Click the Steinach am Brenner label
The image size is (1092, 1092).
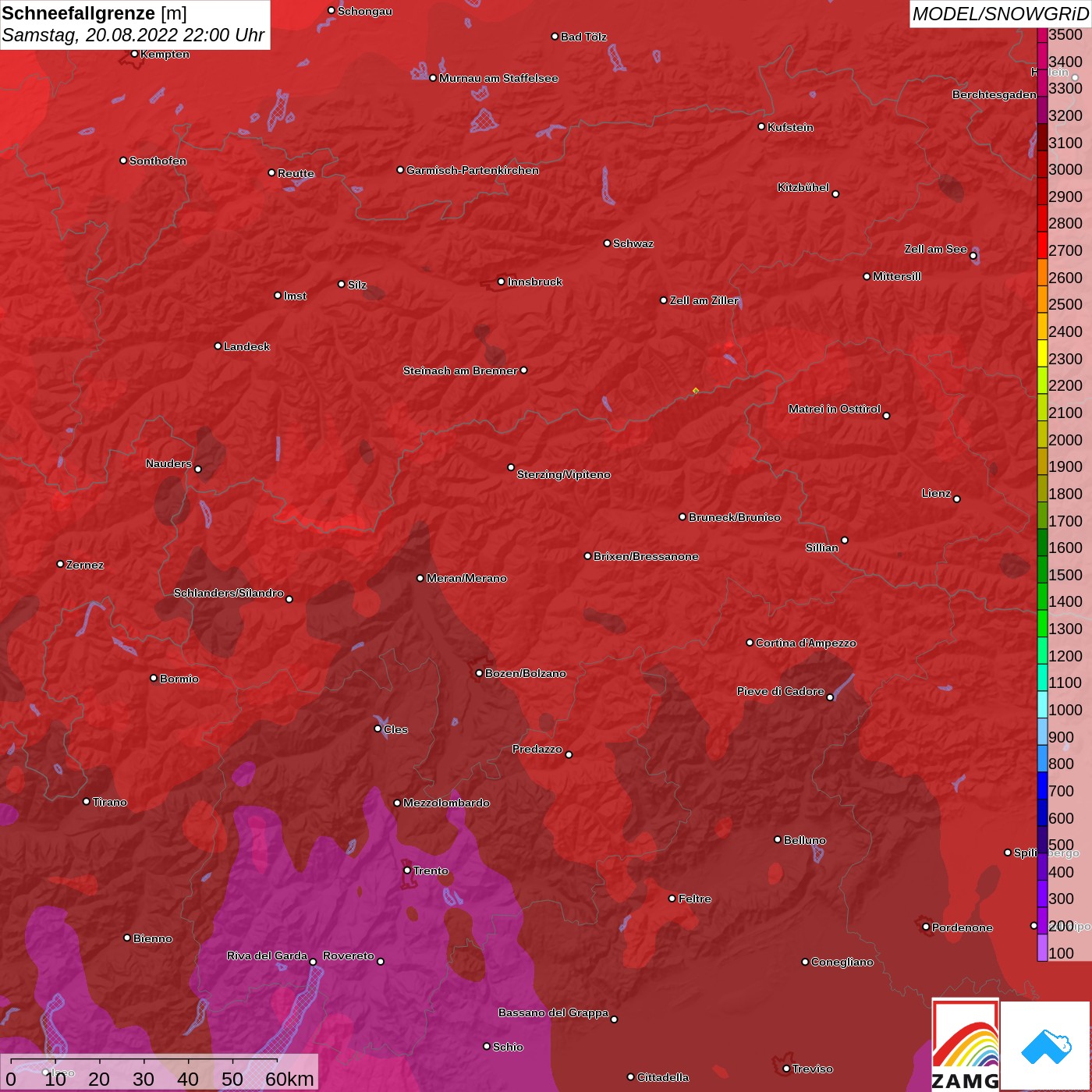[x=460, y=370]
